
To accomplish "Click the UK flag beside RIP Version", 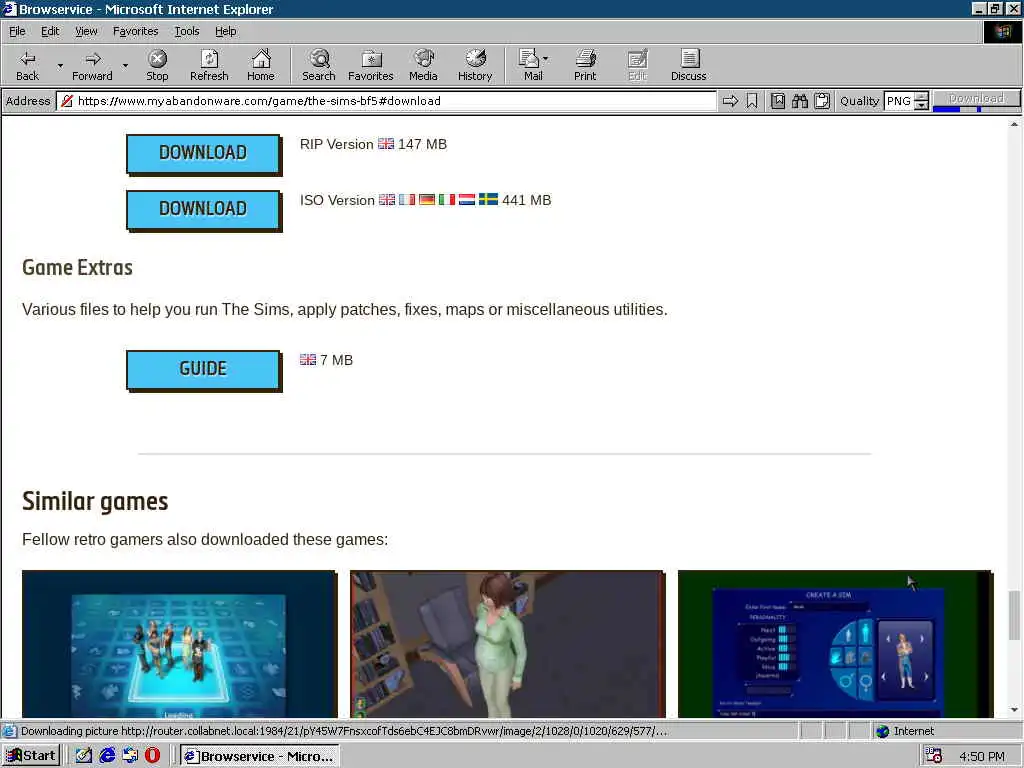I will click(386, 144).
